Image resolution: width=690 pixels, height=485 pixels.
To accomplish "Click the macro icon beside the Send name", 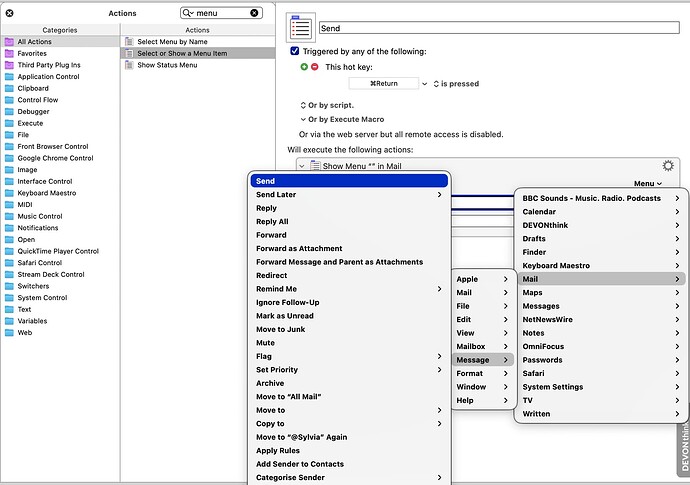I will (301, 28).
